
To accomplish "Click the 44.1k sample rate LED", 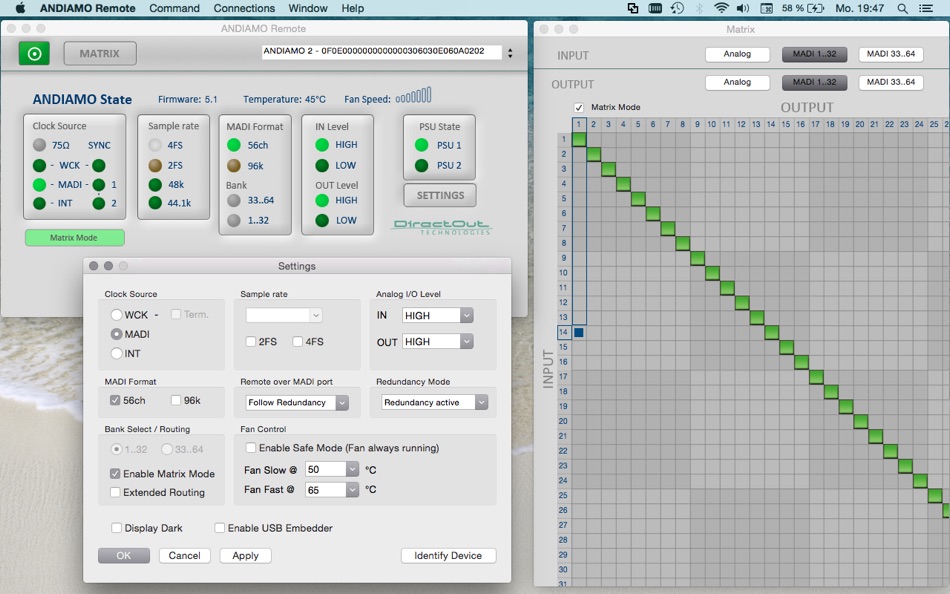I will (x=155, y=202).
